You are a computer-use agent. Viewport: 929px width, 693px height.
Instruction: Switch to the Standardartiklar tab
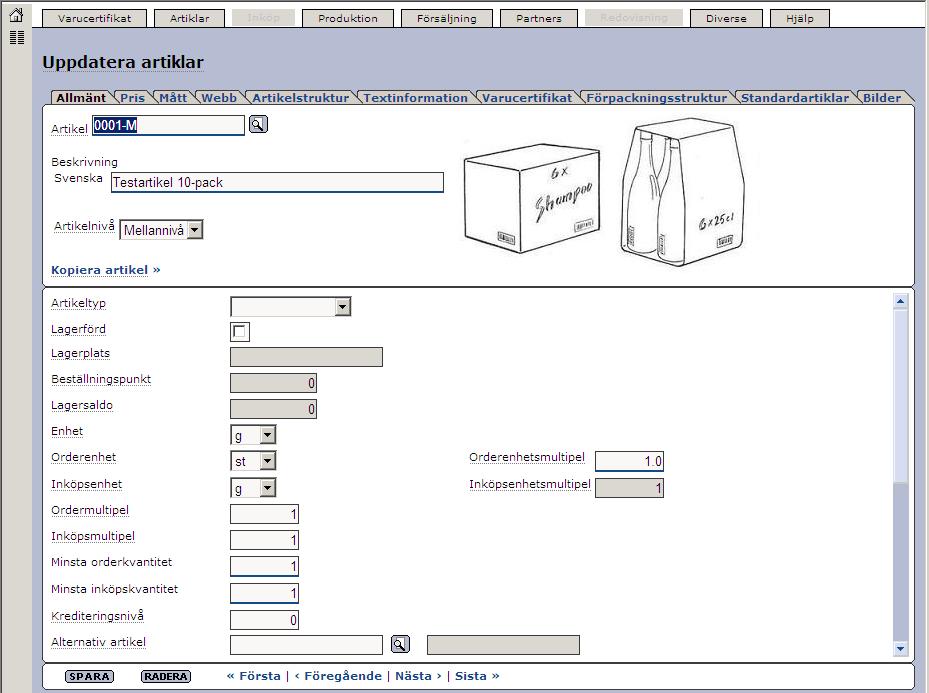point(795,98)
